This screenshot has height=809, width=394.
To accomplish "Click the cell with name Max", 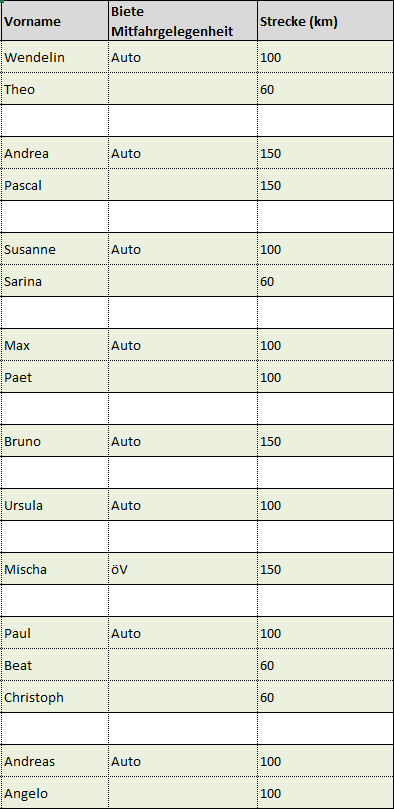I will point(55,345).
